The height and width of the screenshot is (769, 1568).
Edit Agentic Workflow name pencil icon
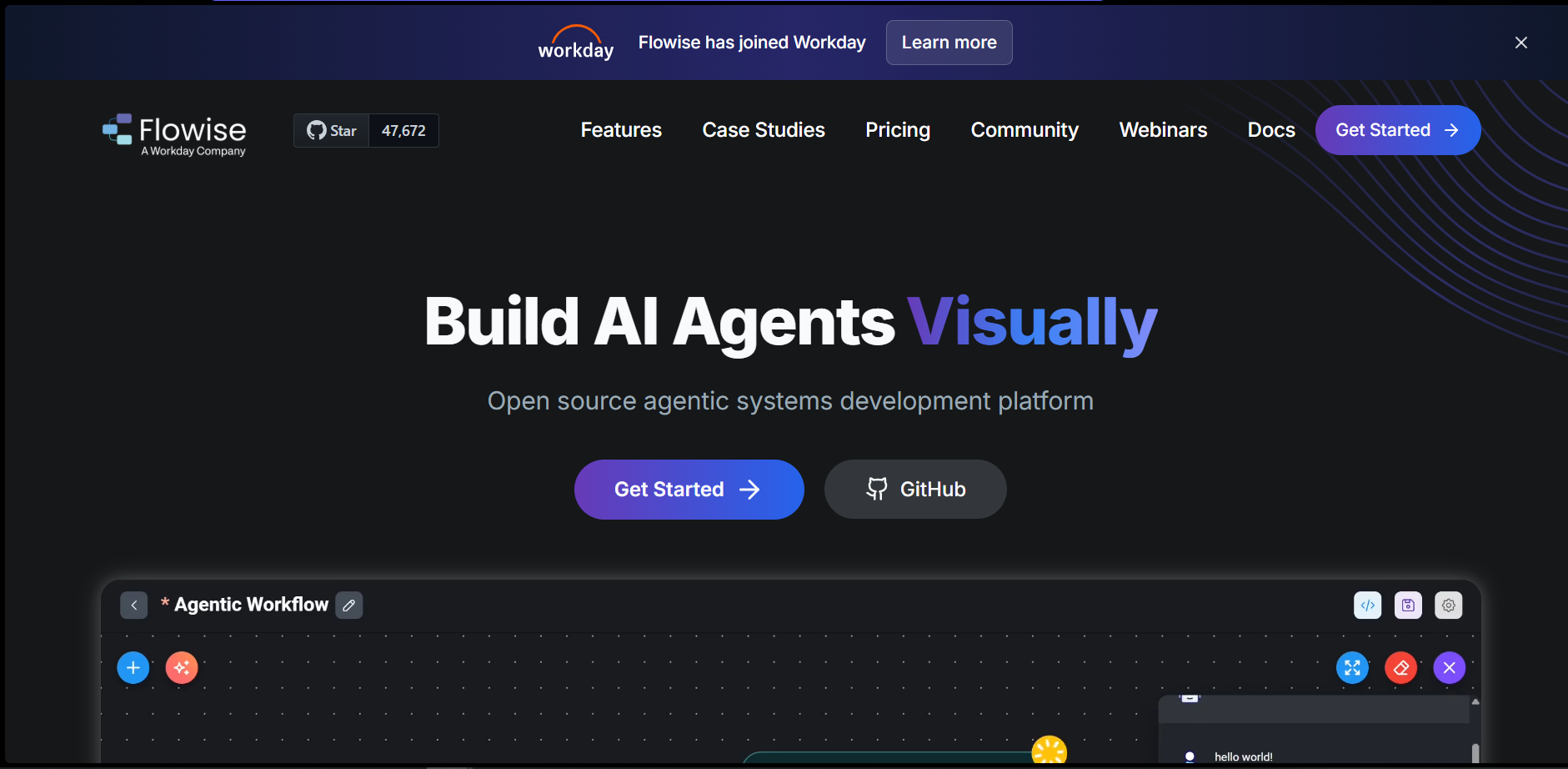coord(349,606)
